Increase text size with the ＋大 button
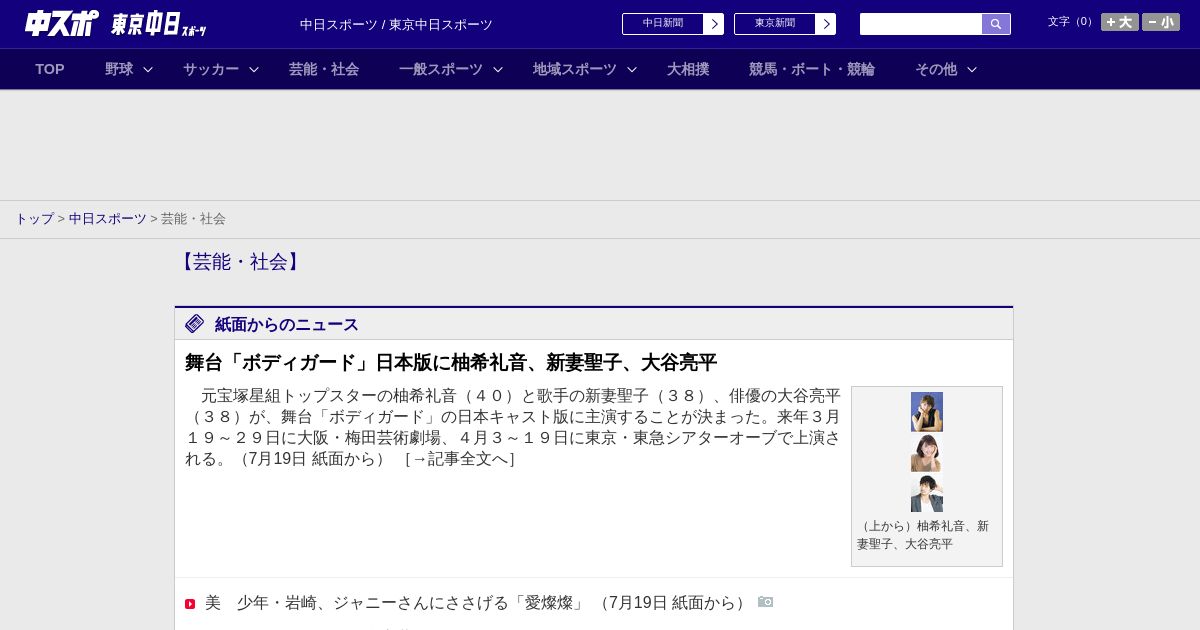The height and width of the screenshot is (630, 1200). tap(1120, 22)
